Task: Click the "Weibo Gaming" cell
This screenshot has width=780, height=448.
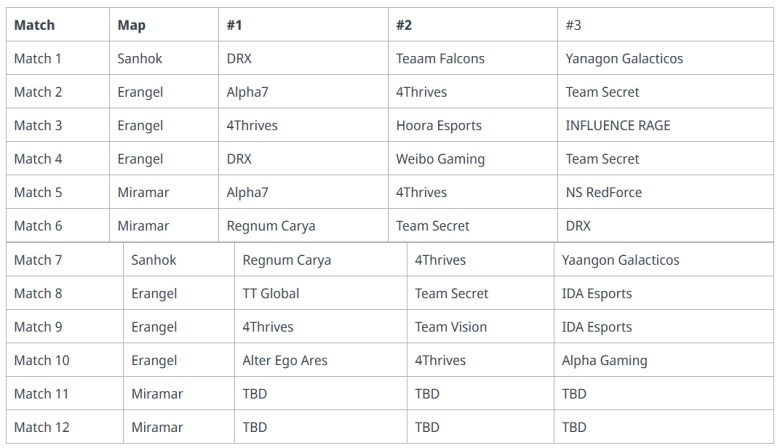Action: pyautogui.click(x=440, y=159)
